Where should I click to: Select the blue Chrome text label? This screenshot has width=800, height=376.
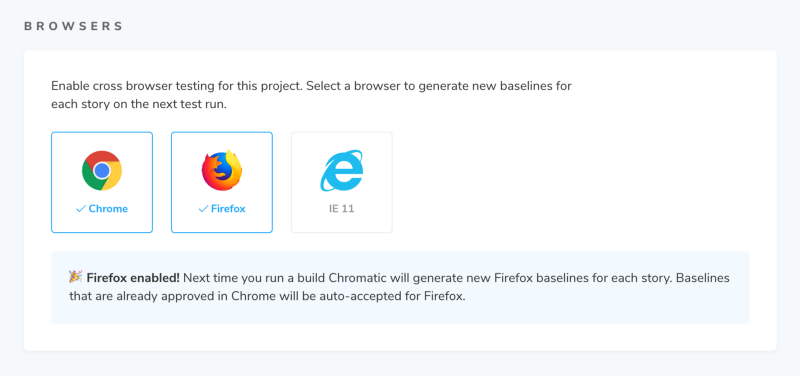(108, 209)
